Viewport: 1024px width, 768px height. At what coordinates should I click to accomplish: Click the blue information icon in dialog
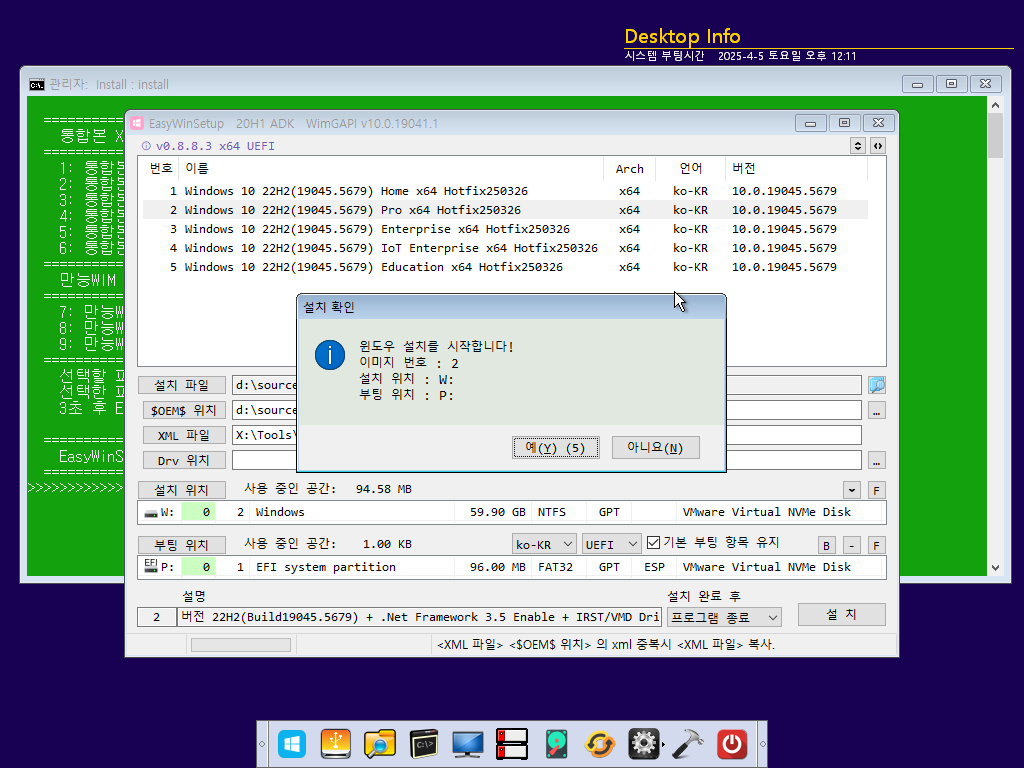[x=330, y=355]
